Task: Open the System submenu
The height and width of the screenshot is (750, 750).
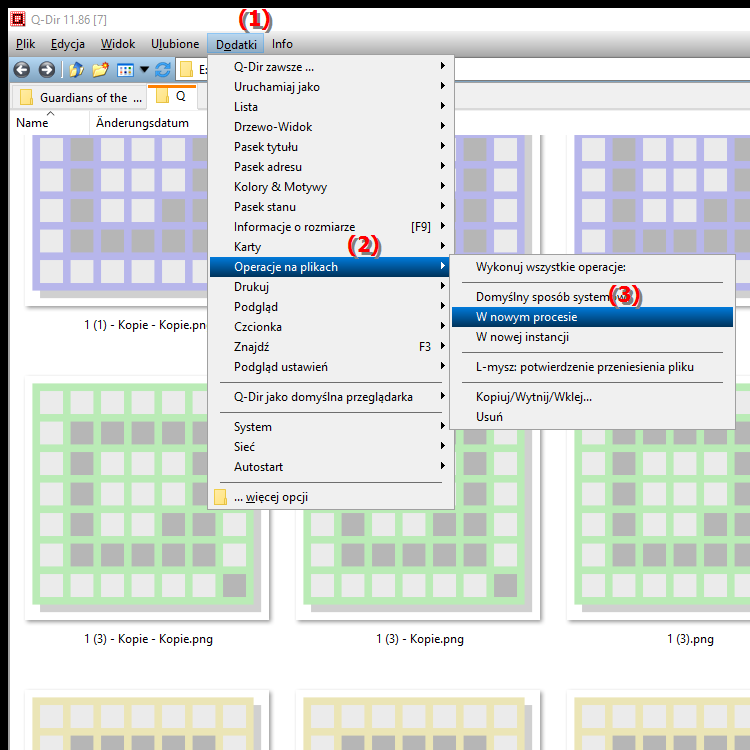Action: pyautogui.click(x=331, y=427)
